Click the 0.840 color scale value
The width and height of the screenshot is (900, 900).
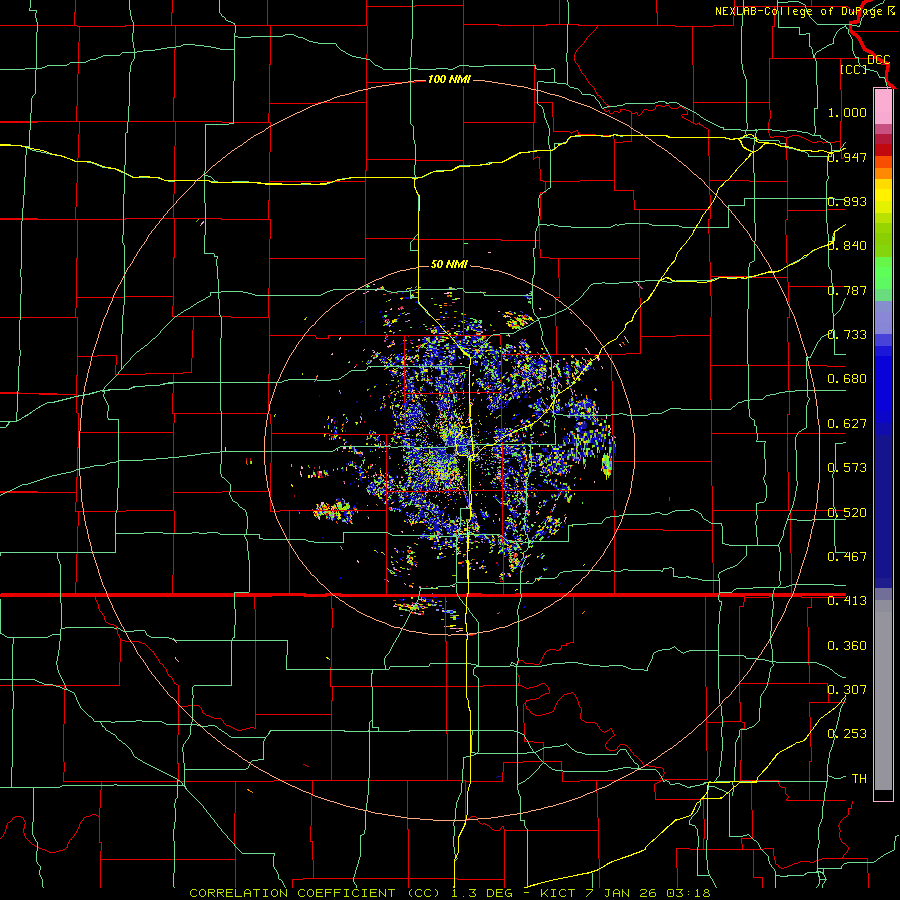coord(847,246)
